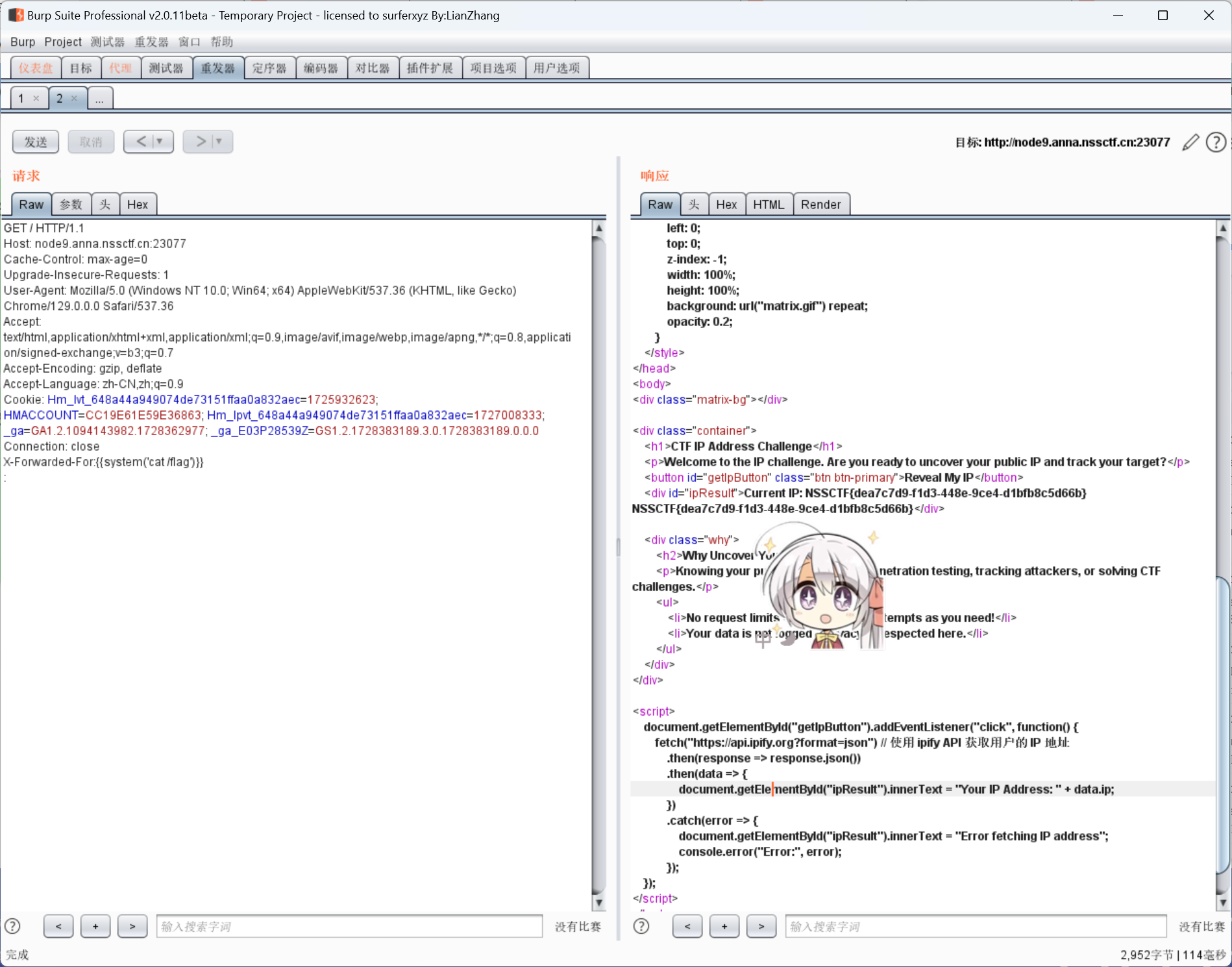The height and width of the screenshot is (967, 1232).
Task: Switch to the 测试器 main tab
Action: 166,68
